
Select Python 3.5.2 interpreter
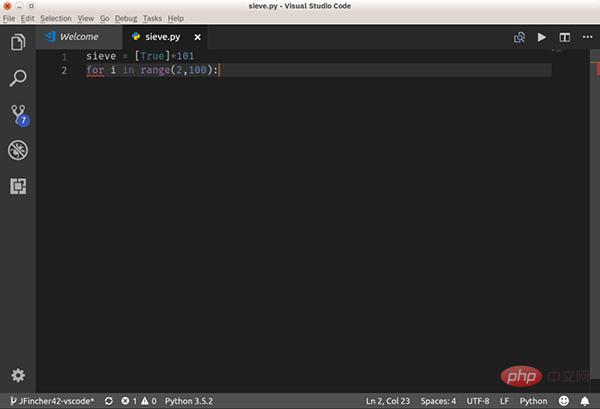coord(189,401)
